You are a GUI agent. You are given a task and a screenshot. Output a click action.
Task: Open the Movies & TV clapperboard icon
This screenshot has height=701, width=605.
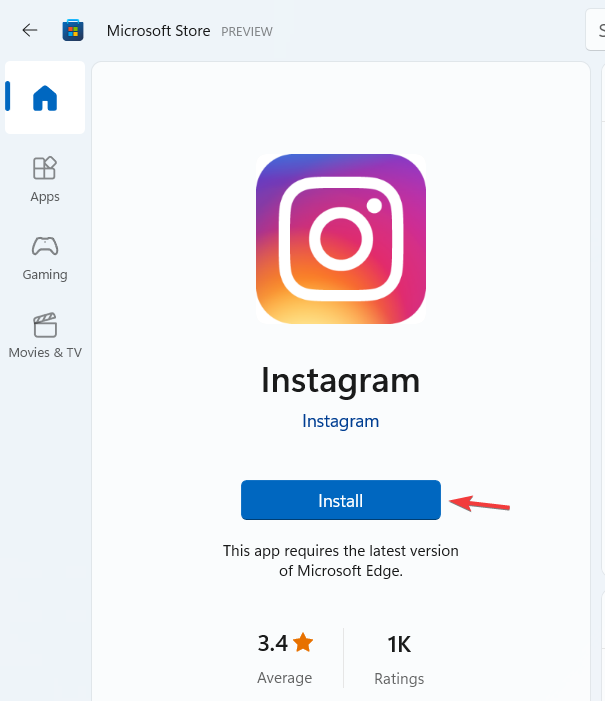pyautogui.click(x=45, y=325)
